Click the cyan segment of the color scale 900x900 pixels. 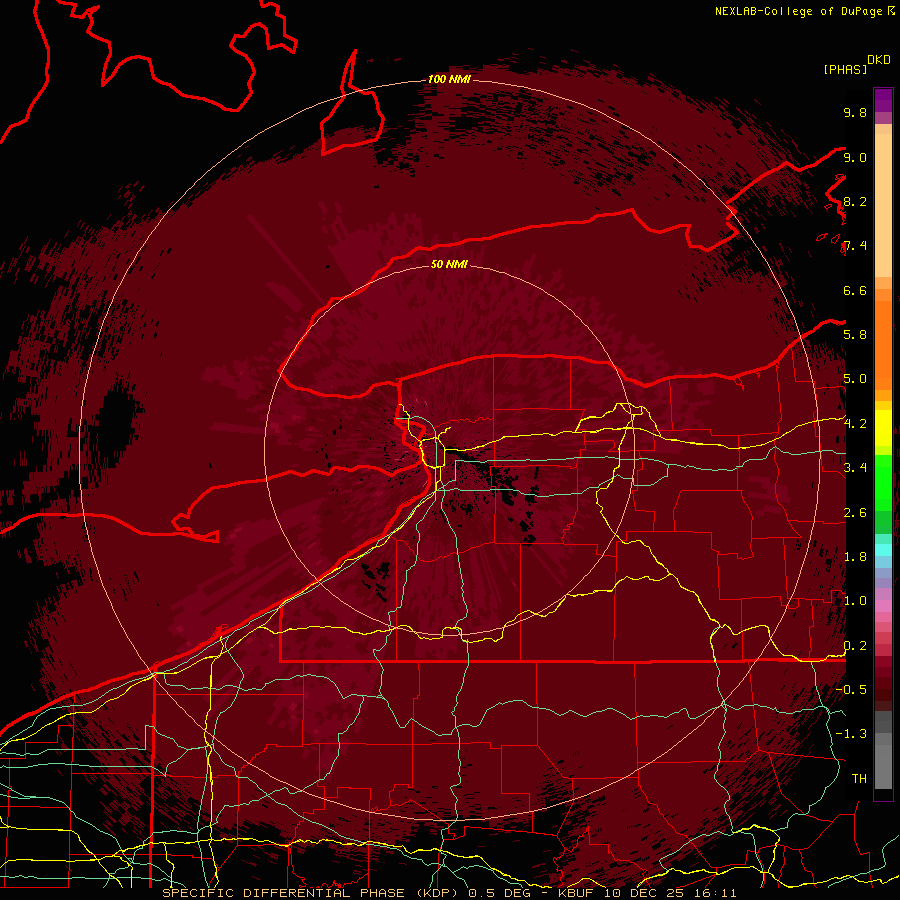coord(883,550)
